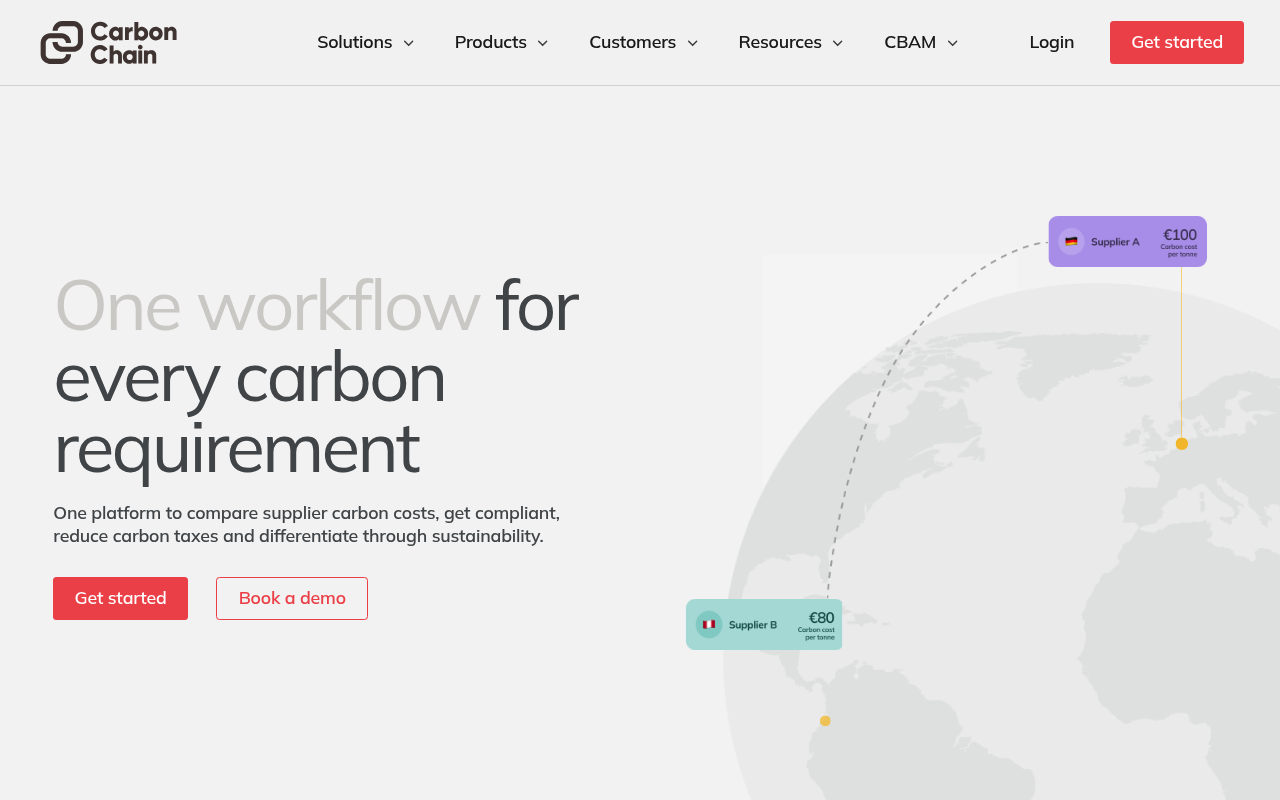Click the €80 carbon cost value
The height and width of the screenshot is (800, 1280).
[x=821, y=618]
